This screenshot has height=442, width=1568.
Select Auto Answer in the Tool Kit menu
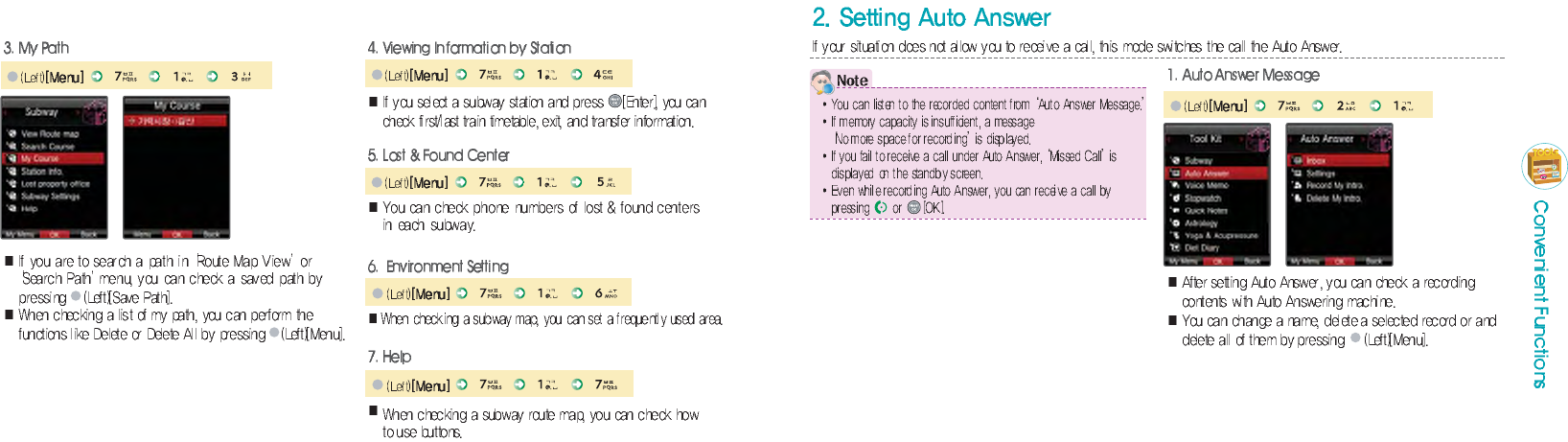tap(1214, 173)
